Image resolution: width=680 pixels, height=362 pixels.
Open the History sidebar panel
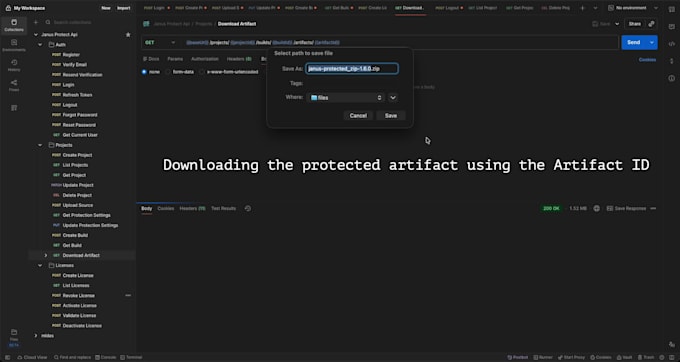(14, 65)
